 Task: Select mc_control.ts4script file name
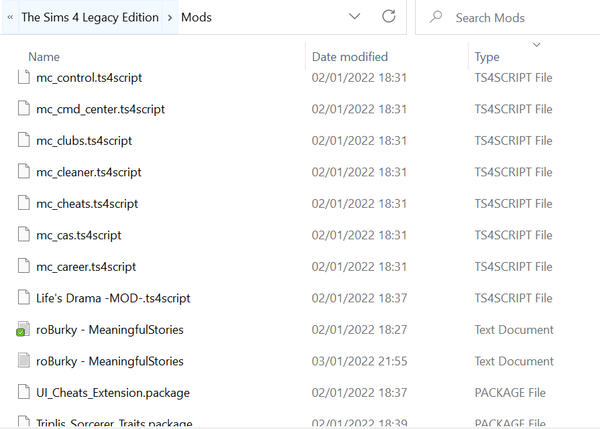click(x=89, y=78)
